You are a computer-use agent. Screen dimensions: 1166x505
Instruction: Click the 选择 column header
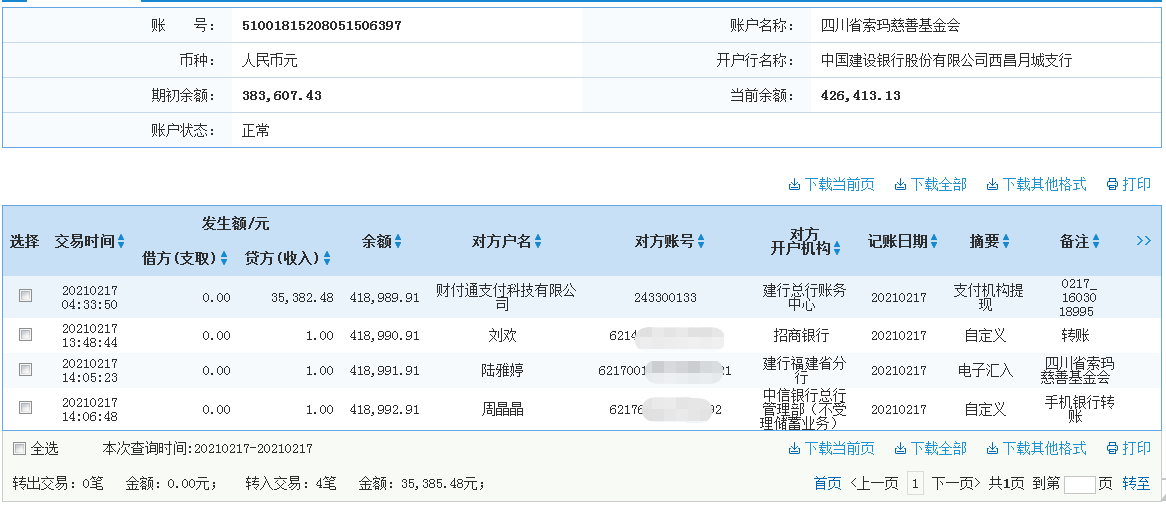point(25,242)
